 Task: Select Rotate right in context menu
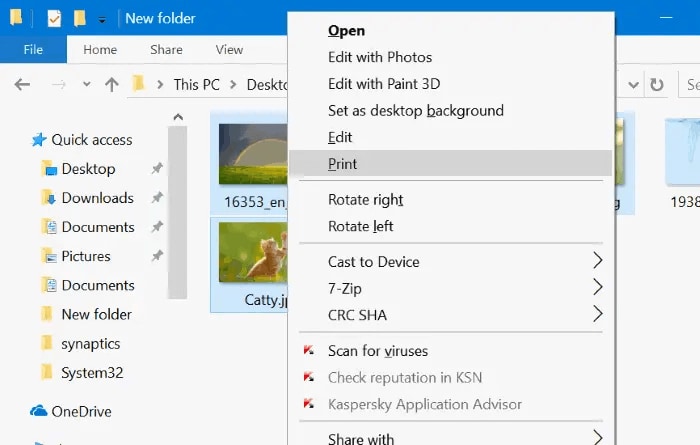365,200
